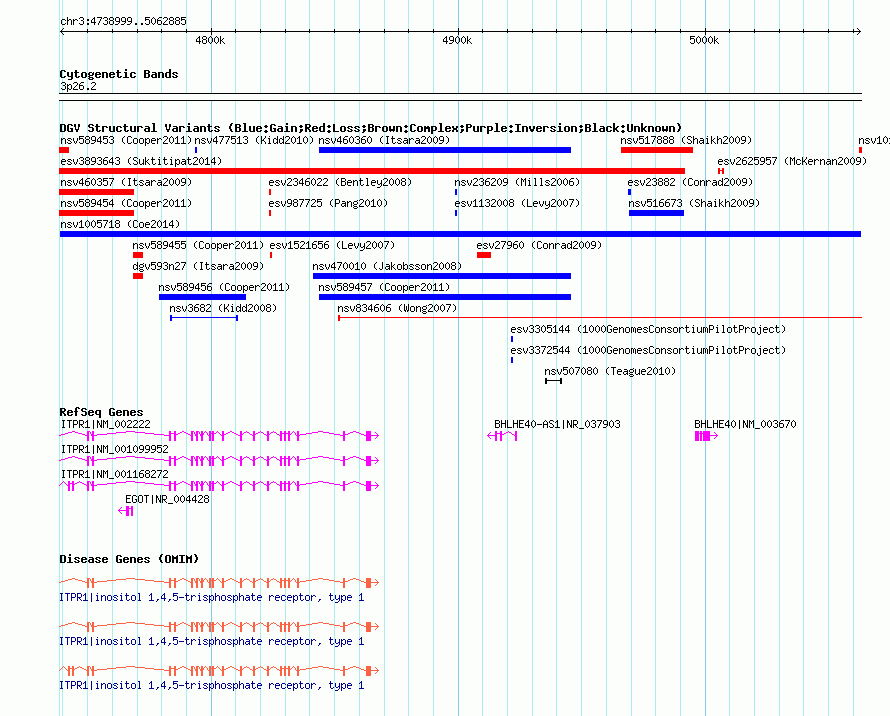Click the nsv1005718 (Coe2014) variant label
This screenshot has width=890, height=716.
click(120, 224)
